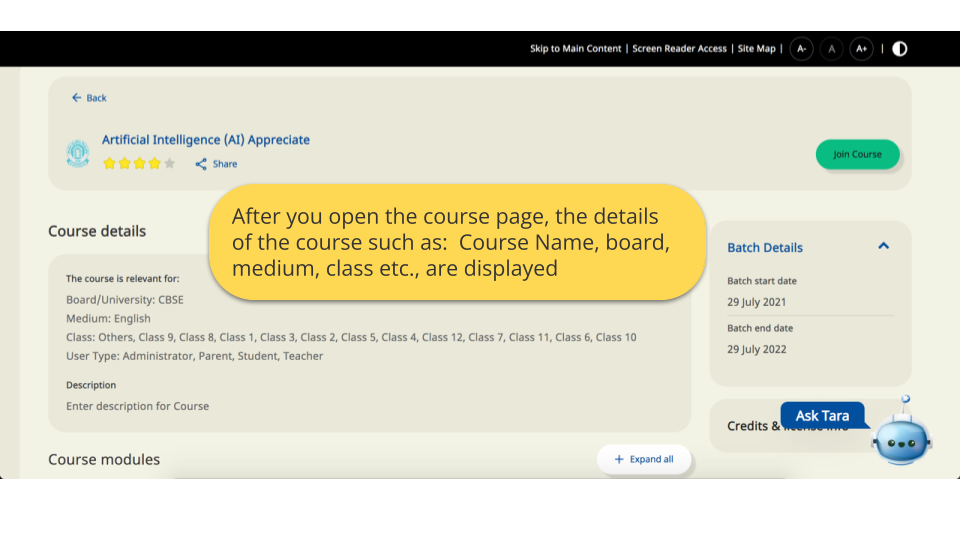Viewport: 960px width, 540px height.
Task: Open the Tara robot chatbot icon
Action: [902, 438]
